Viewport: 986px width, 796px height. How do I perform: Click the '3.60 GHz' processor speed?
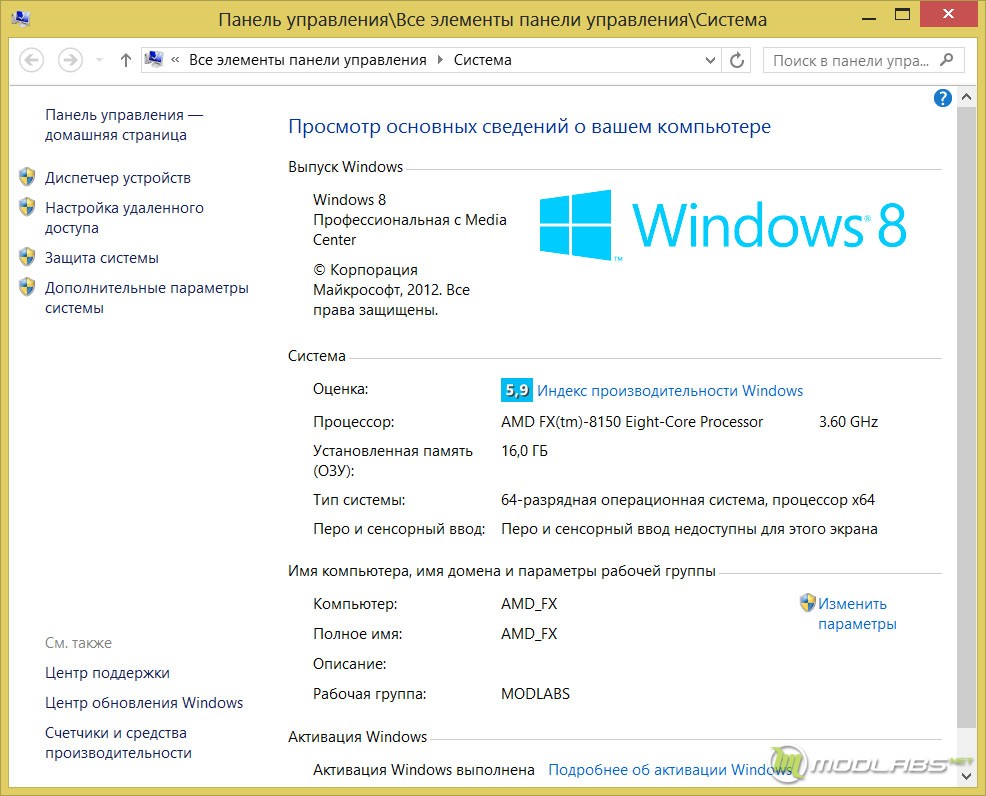(x=848, y=422)
